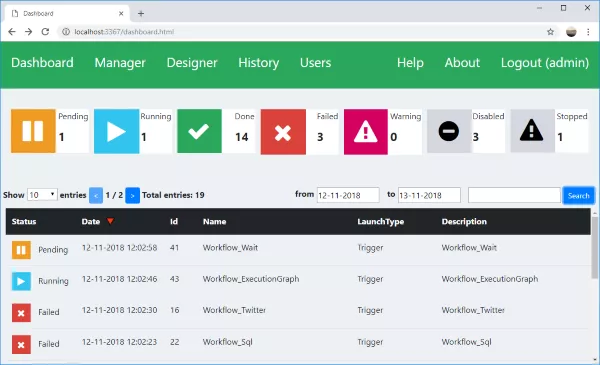Click the browser forward arrow

coord(29,32)
